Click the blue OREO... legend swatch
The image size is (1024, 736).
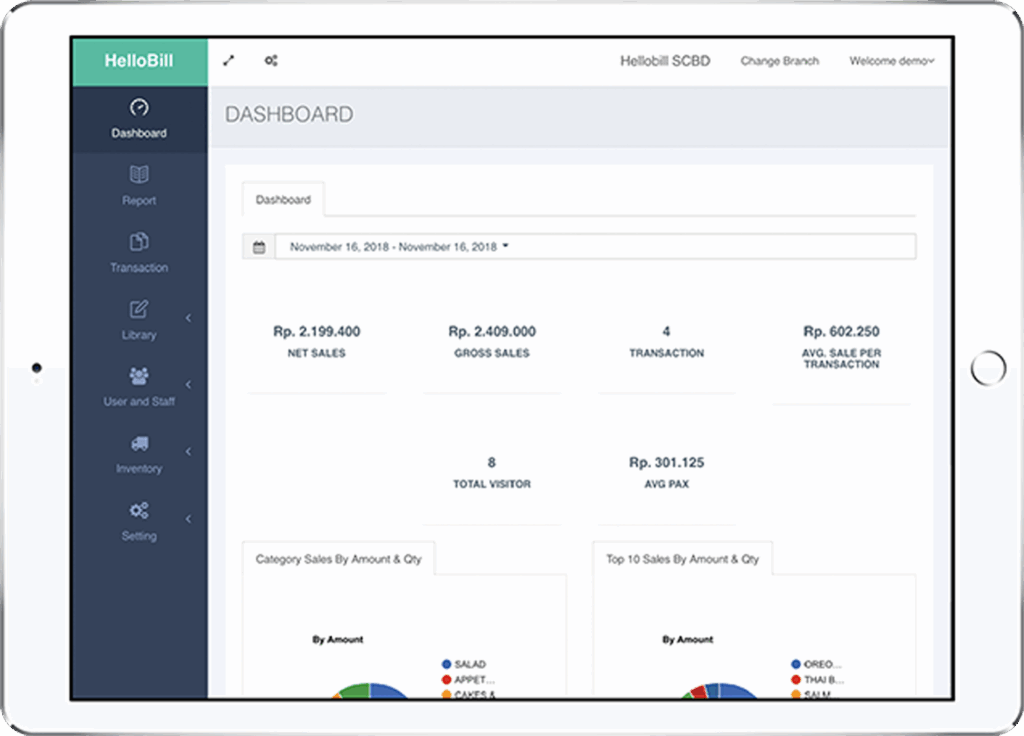(x=796, y=664)
